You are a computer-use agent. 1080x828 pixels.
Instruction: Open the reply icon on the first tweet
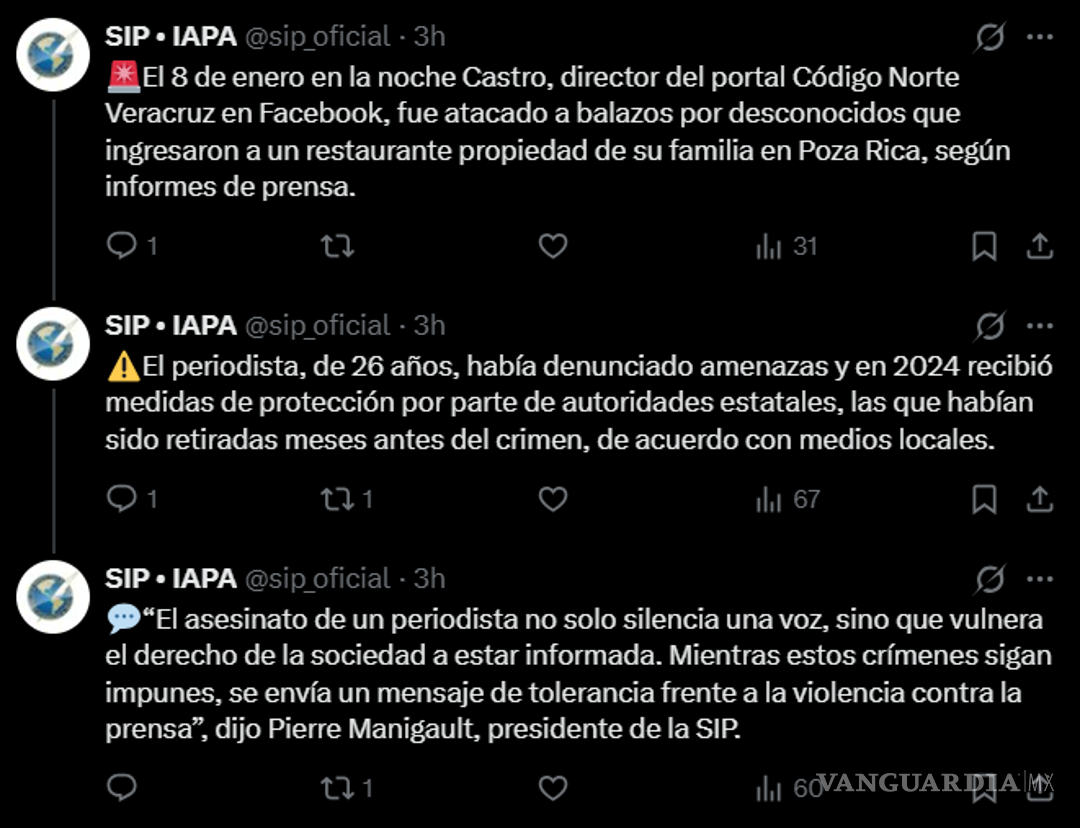click(121, 246)
